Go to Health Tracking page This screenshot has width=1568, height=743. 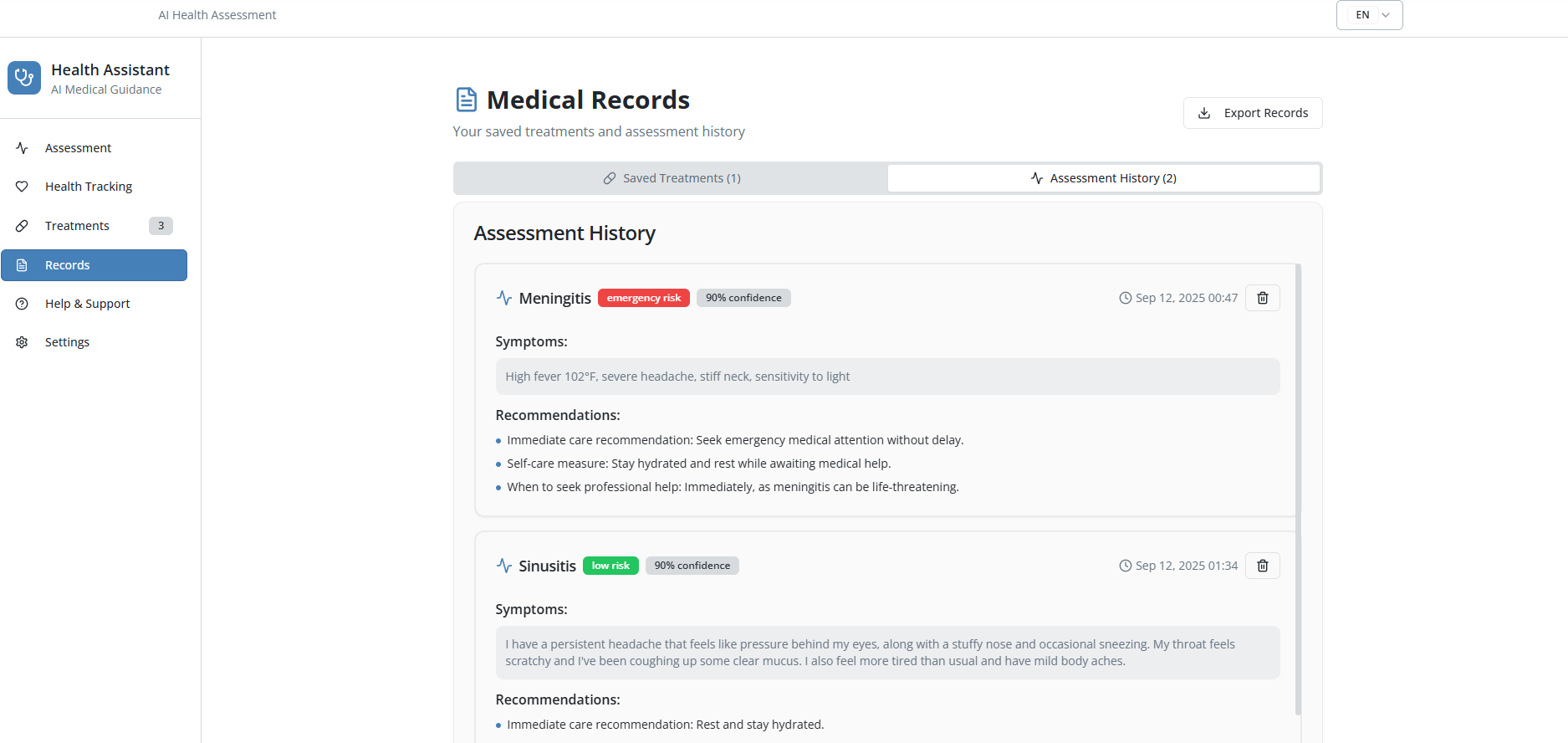tap(94, 187)
